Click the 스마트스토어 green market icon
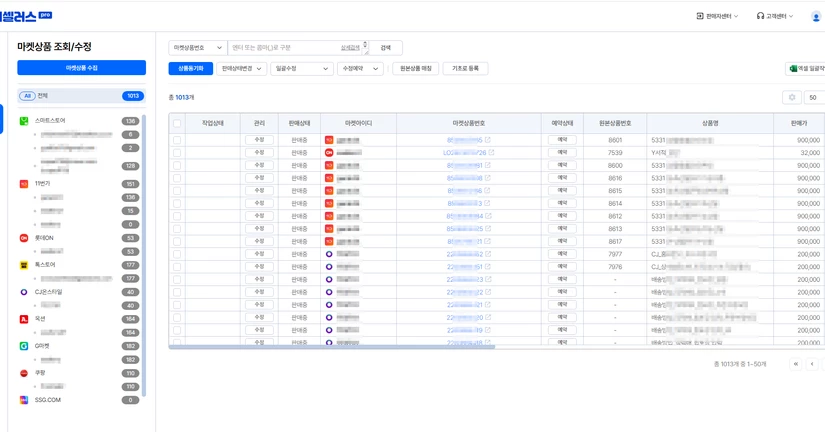 (24, 121)
